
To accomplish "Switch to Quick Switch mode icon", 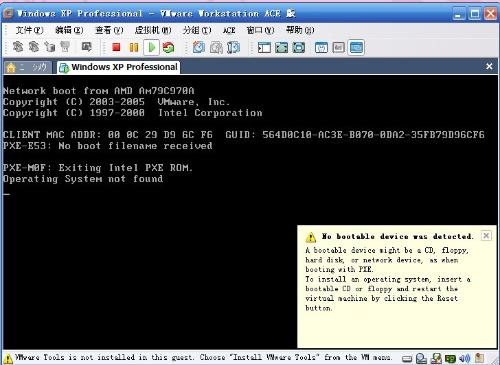I will 282,48.
